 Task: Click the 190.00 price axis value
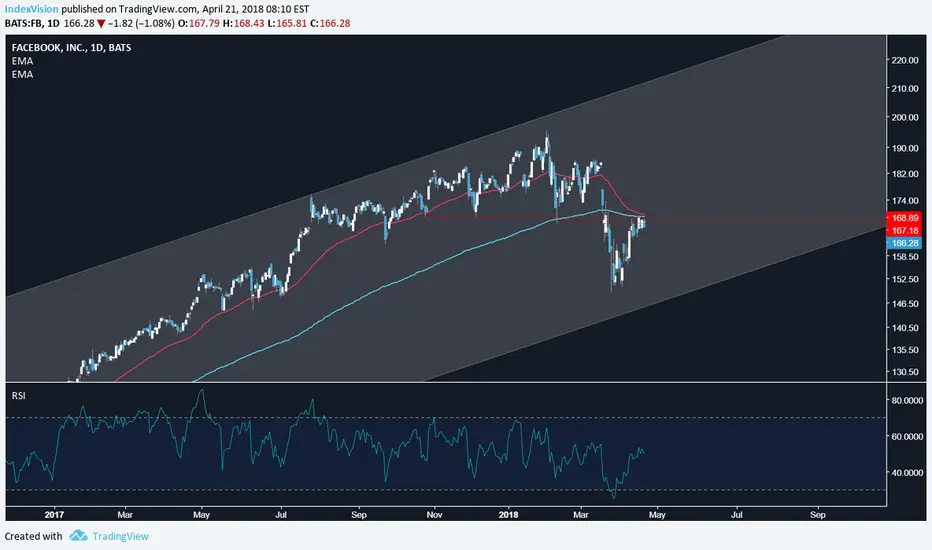coord(905,148)
